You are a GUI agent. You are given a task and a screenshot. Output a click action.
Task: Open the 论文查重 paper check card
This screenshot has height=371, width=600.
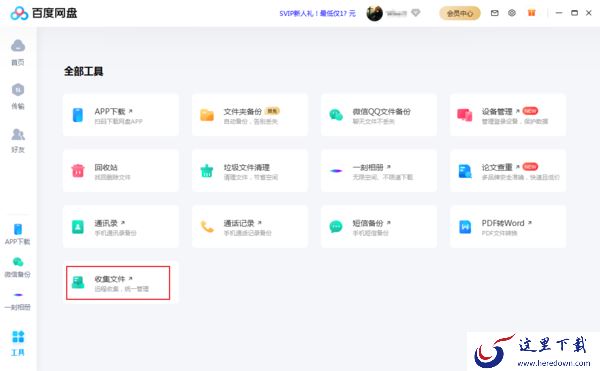(508, 171)
